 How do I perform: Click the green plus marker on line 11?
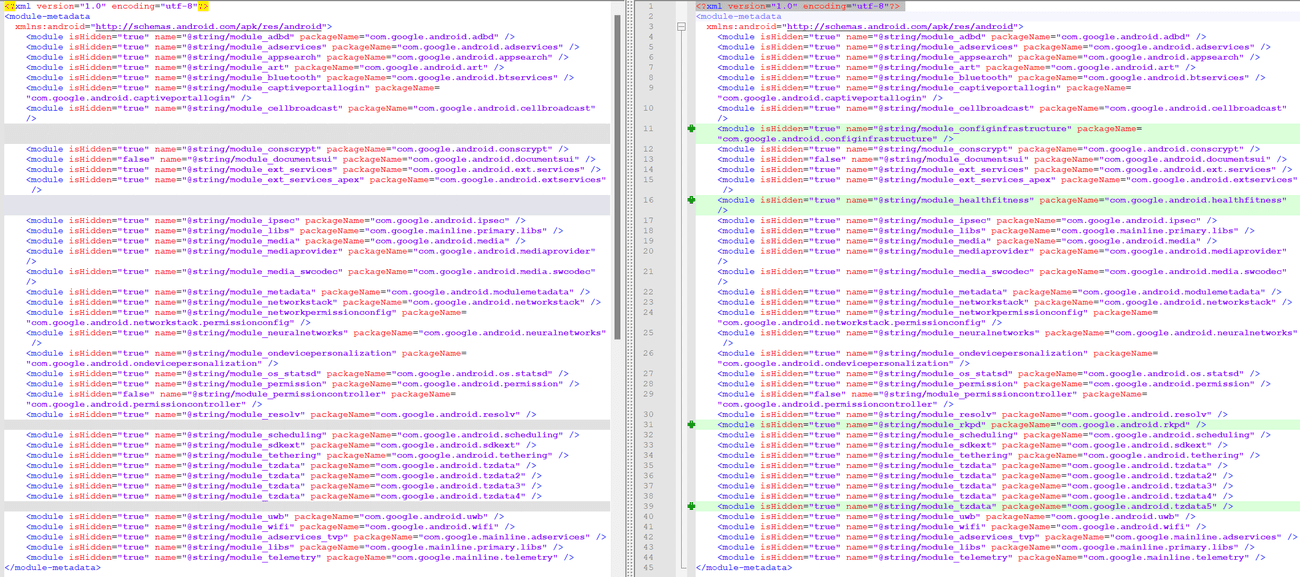[691, 129]
